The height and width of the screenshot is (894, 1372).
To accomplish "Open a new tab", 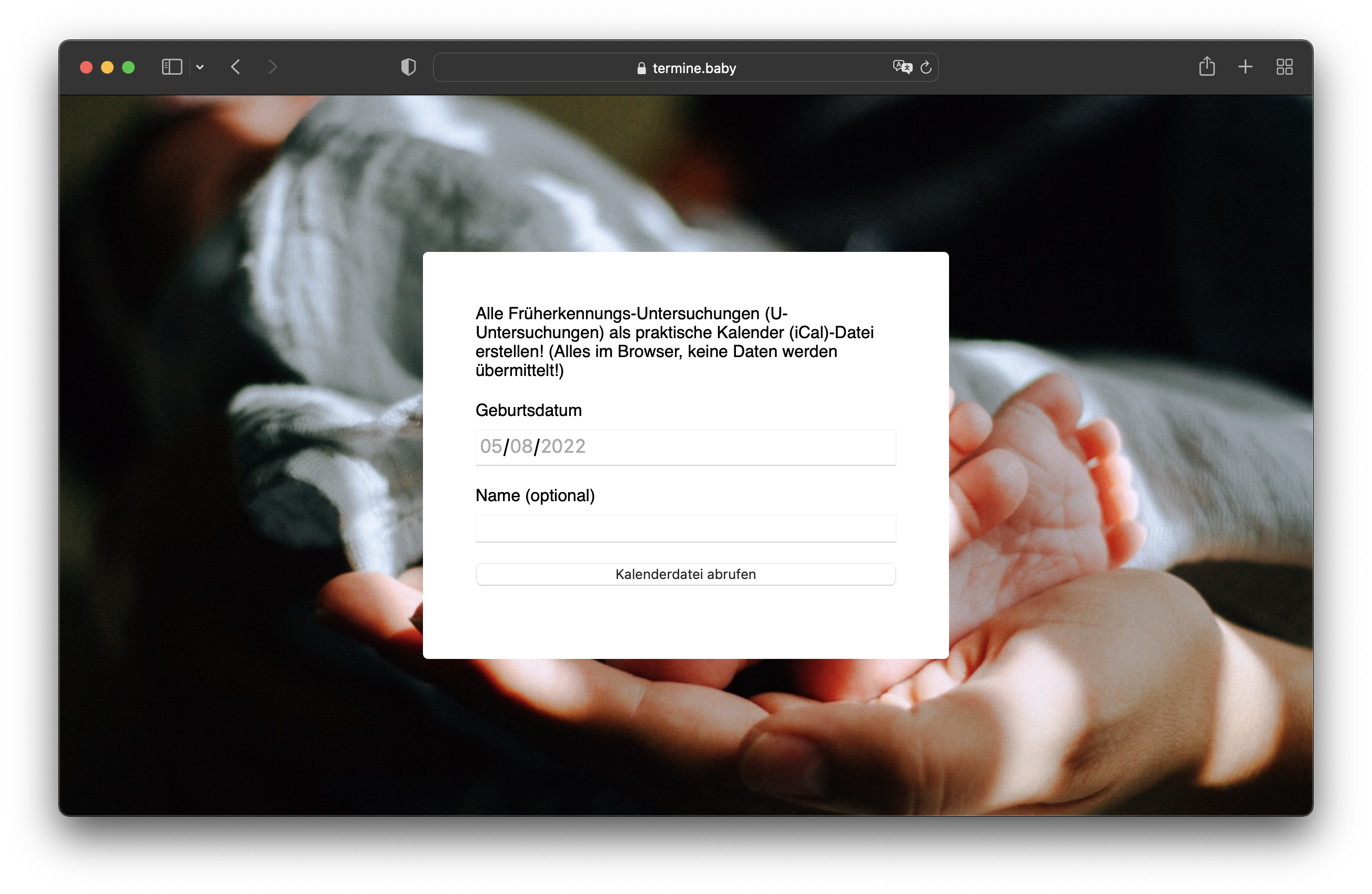I will pos(1245,67).
